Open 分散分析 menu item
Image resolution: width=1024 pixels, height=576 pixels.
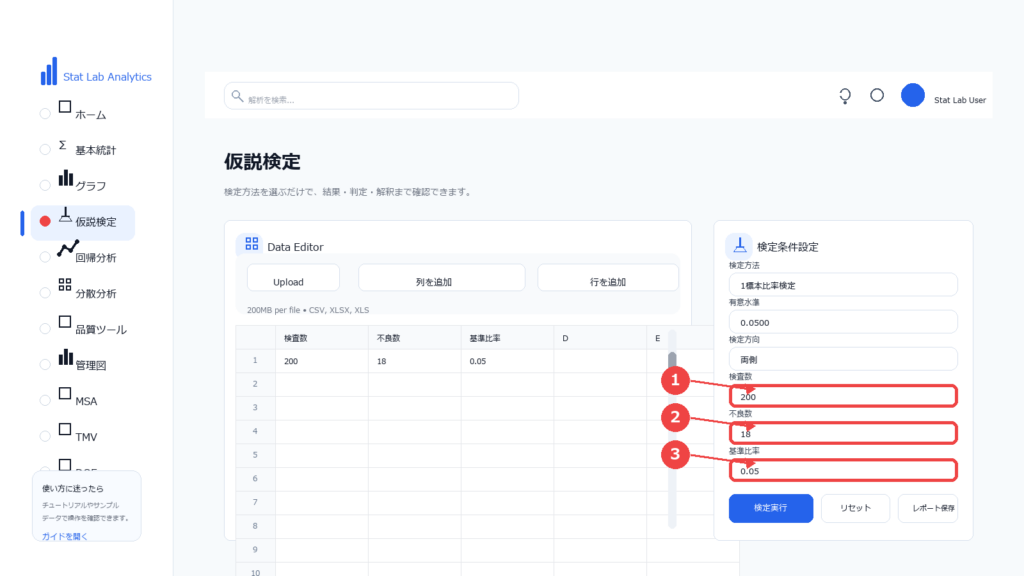click(95, 294)
